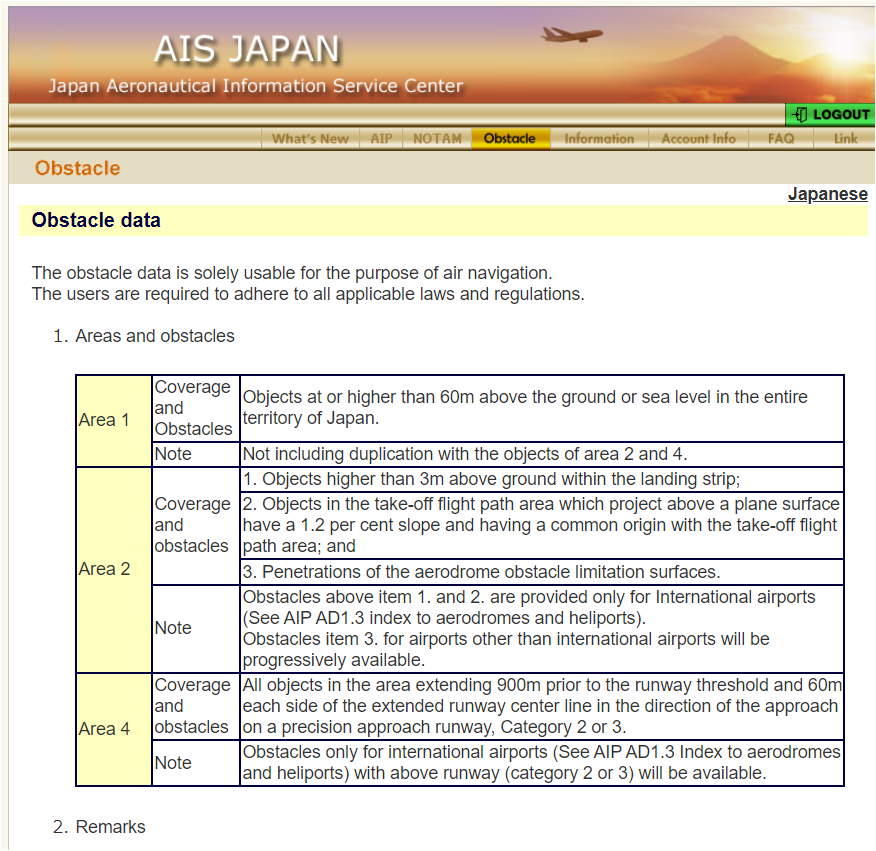
Task: Click the Area 1 Note label cell
Action: [x=196, y=454]
